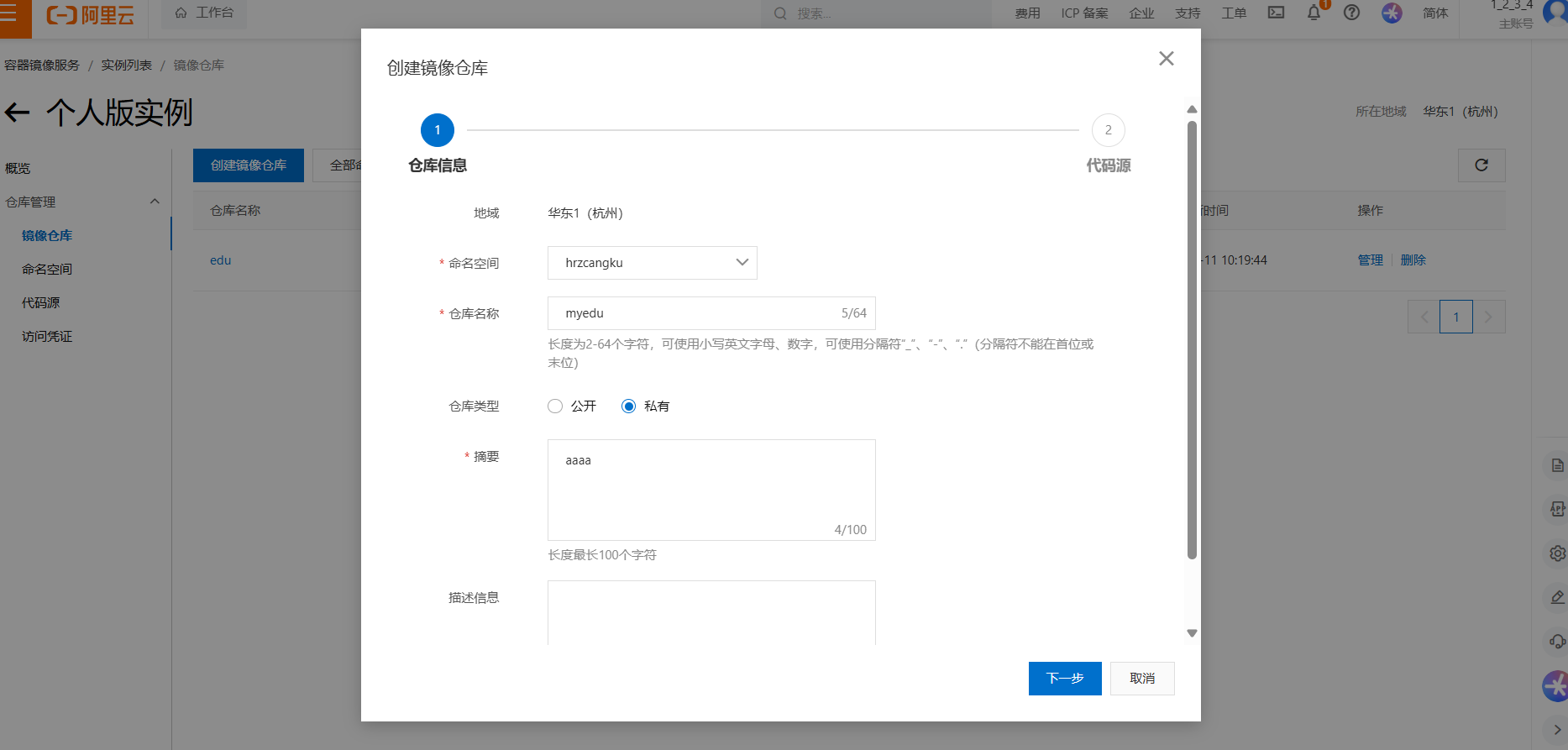
Task: Go to previous page arrow
Action: (x=1424, y=317)
